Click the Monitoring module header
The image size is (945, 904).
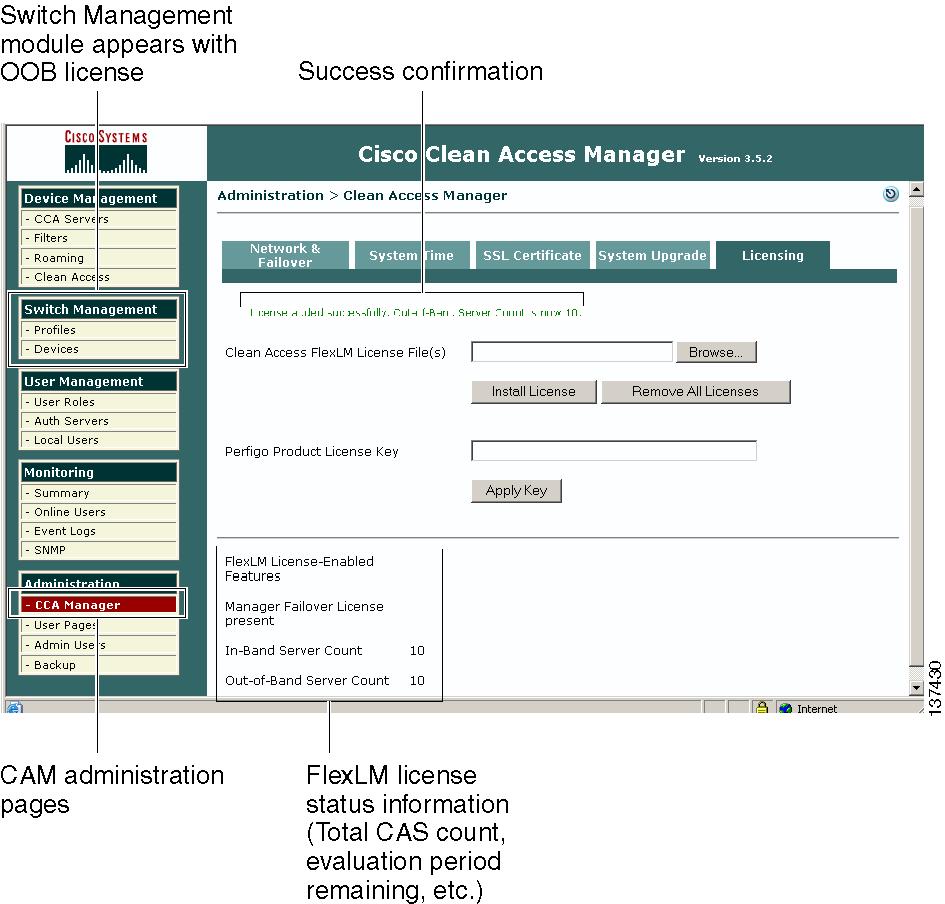(x=99, y=472)
